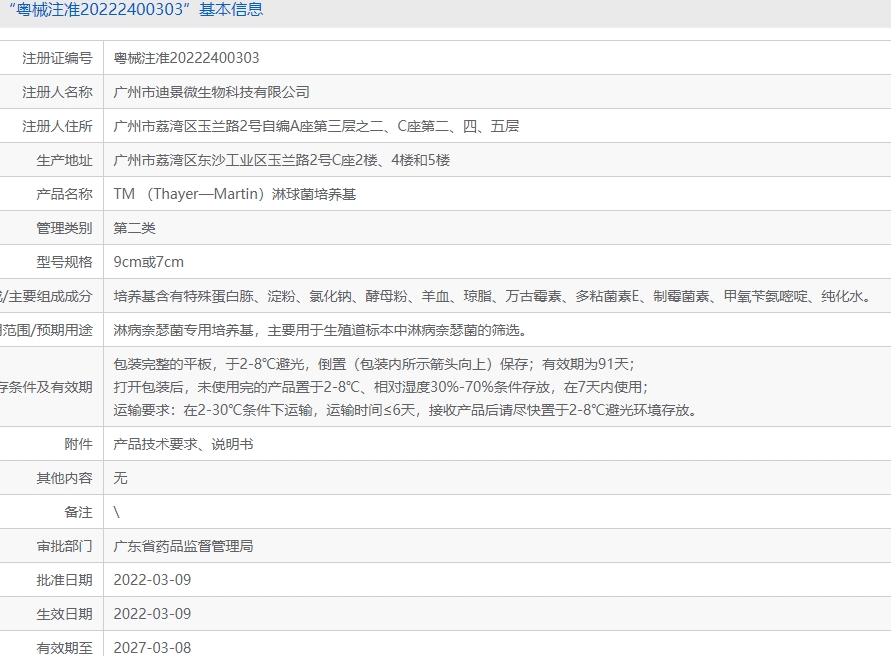The height and width of the screenshot is (656, 891).
Task: Click the storage line mentioning 有效期为91天
Action: 373,364
